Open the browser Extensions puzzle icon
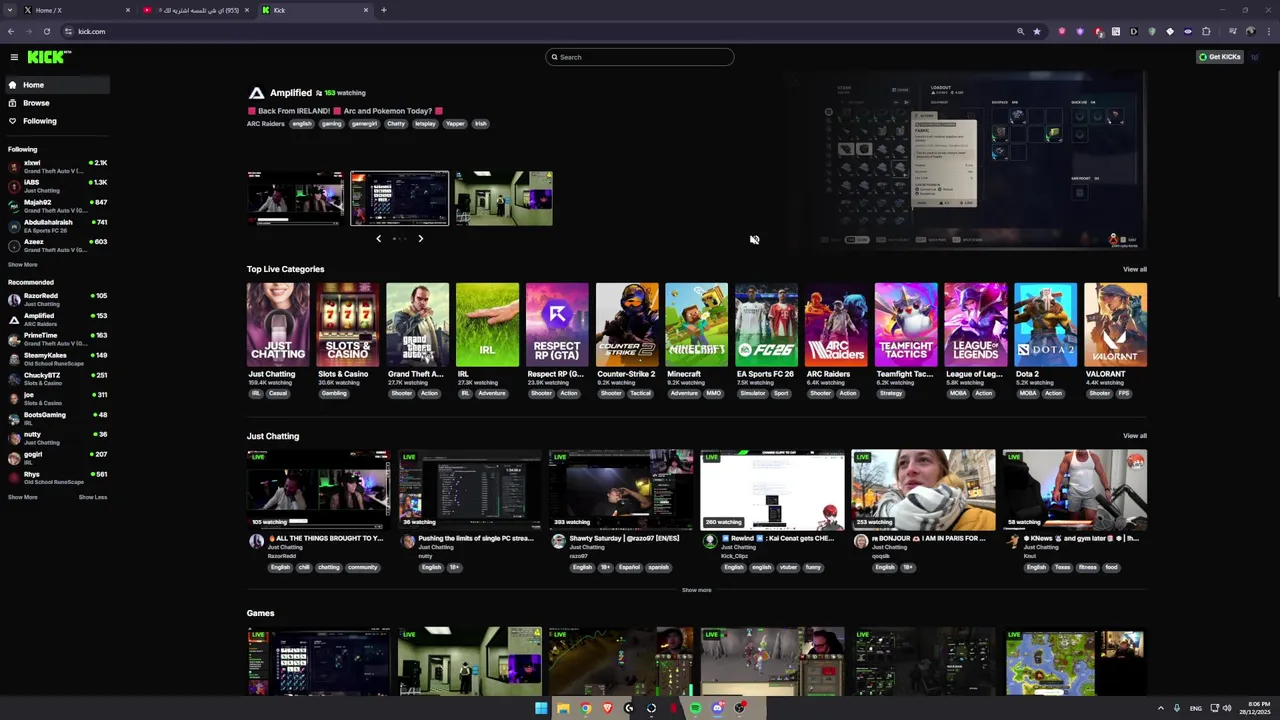 tap(1206, 31)
